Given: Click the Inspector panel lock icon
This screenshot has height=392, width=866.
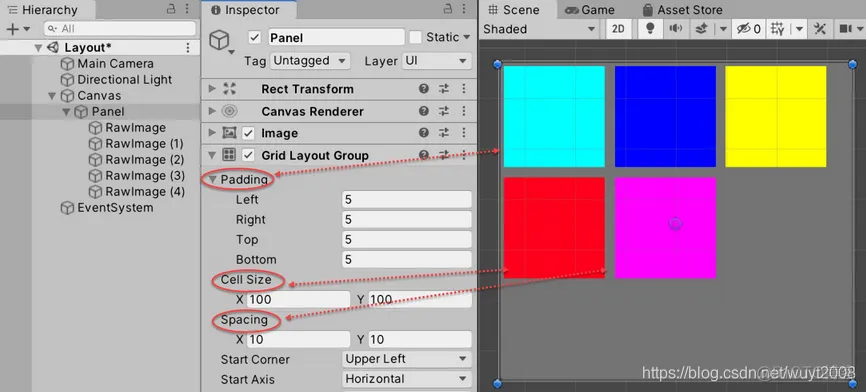Looking at the screenshot, I should pos(448,9).
